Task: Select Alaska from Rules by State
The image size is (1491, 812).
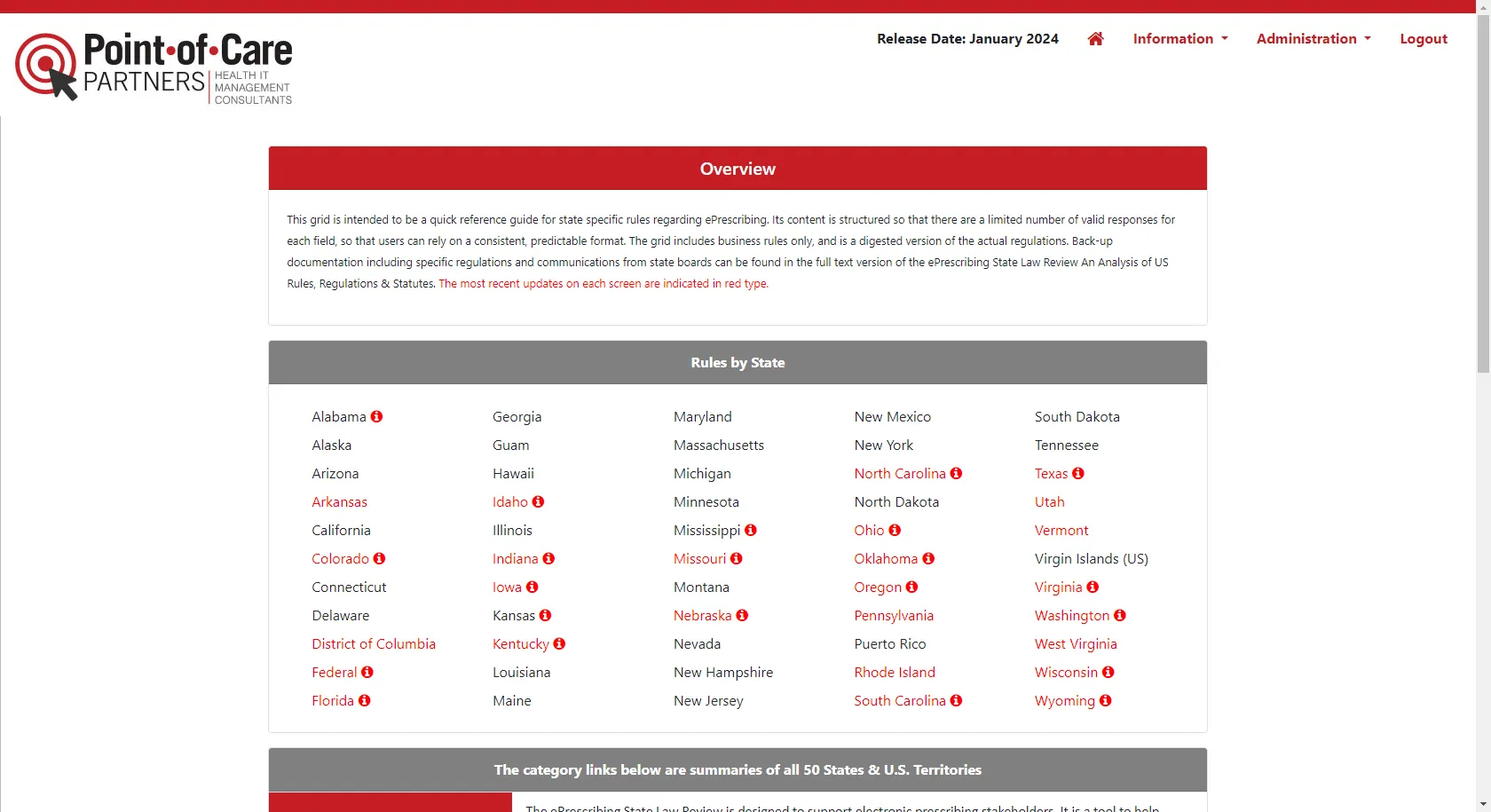Action: (x=331, y=445)
